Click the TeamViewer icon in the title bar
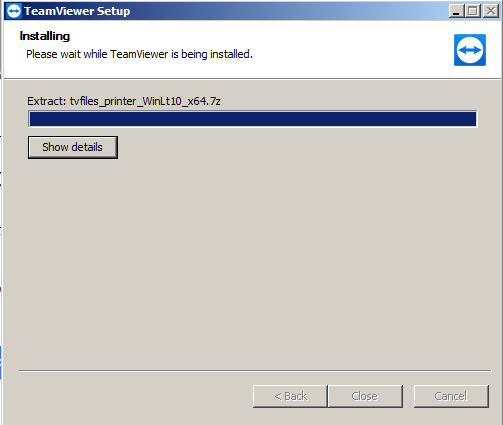This screenshot has width=503, height=425. pyautogui.click(x=14, y=11)
